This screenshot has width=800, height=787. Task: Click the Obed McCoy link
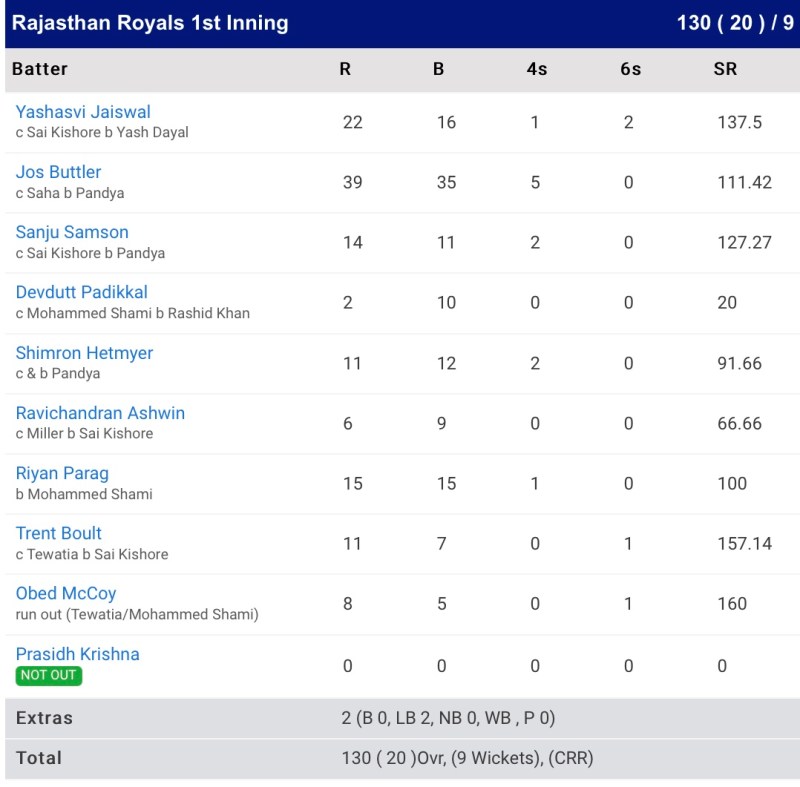coord(66,593)
